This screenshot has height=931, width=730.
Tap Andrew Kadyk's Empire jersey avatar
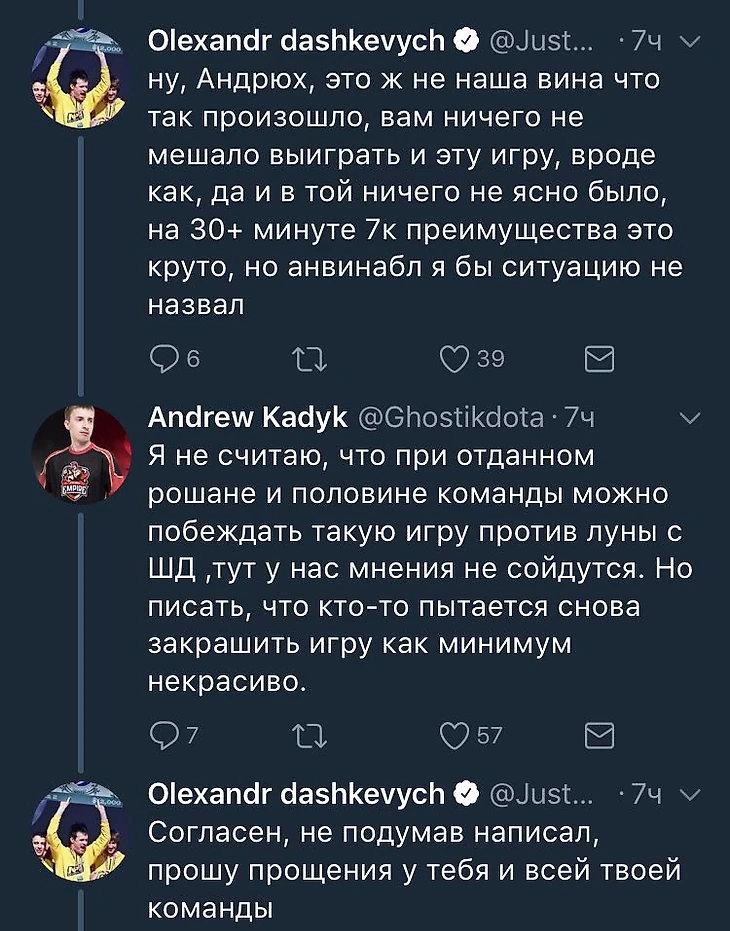click(81, 455)
